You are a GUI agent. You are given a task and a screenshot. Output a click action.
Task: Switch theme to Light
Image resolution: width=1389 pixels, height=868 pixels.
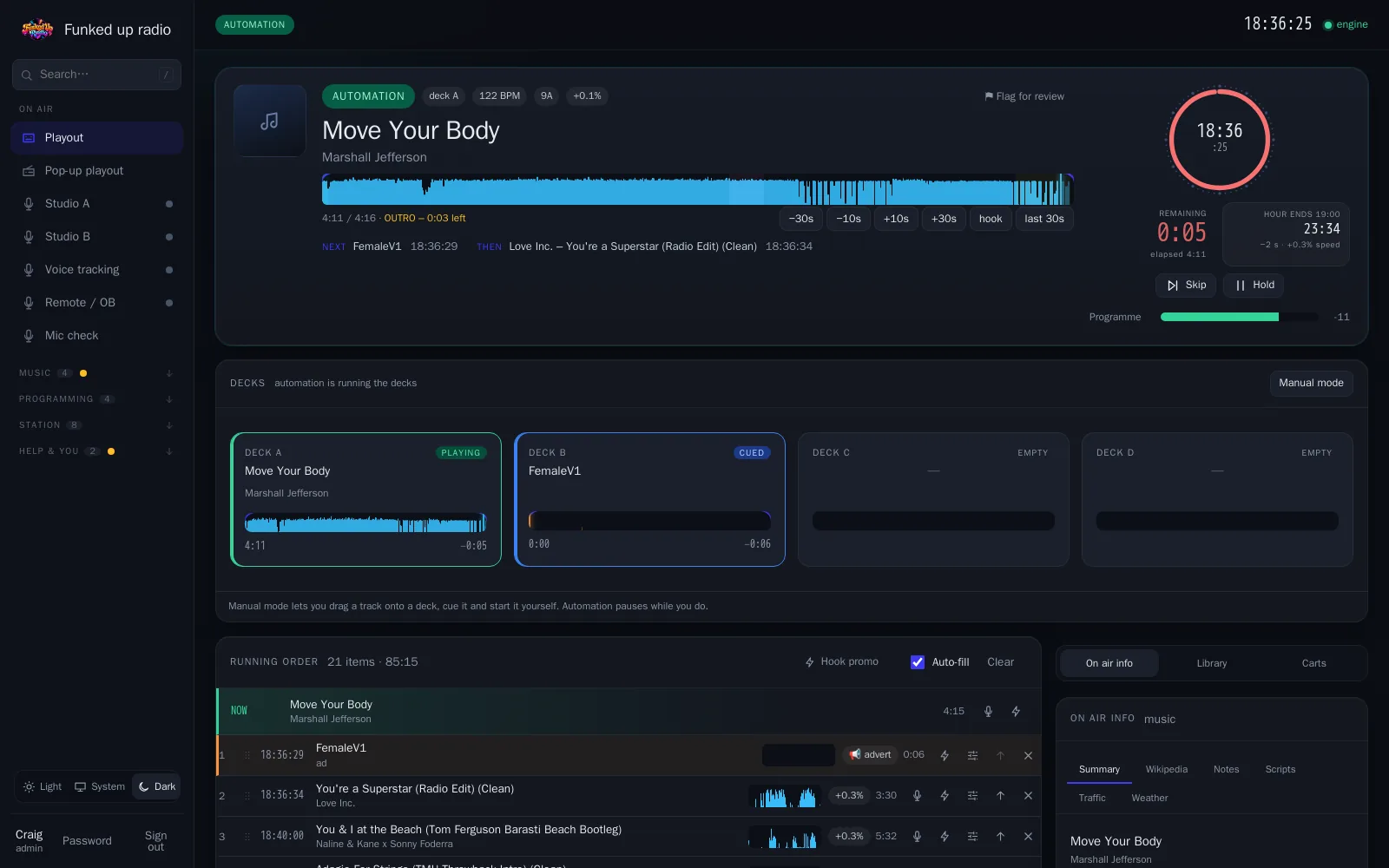[x=43, y=786]
